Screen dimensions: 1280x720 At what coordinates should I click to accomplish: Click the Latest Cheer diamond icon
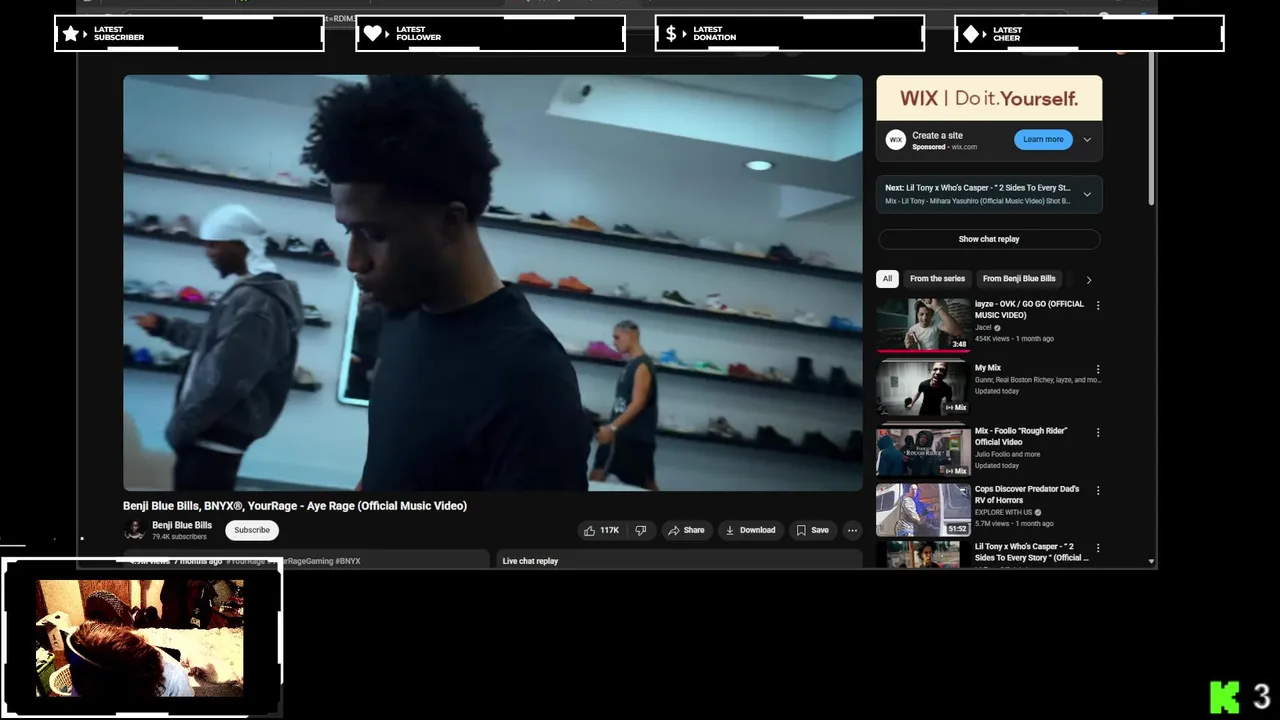tap(971, 33)
